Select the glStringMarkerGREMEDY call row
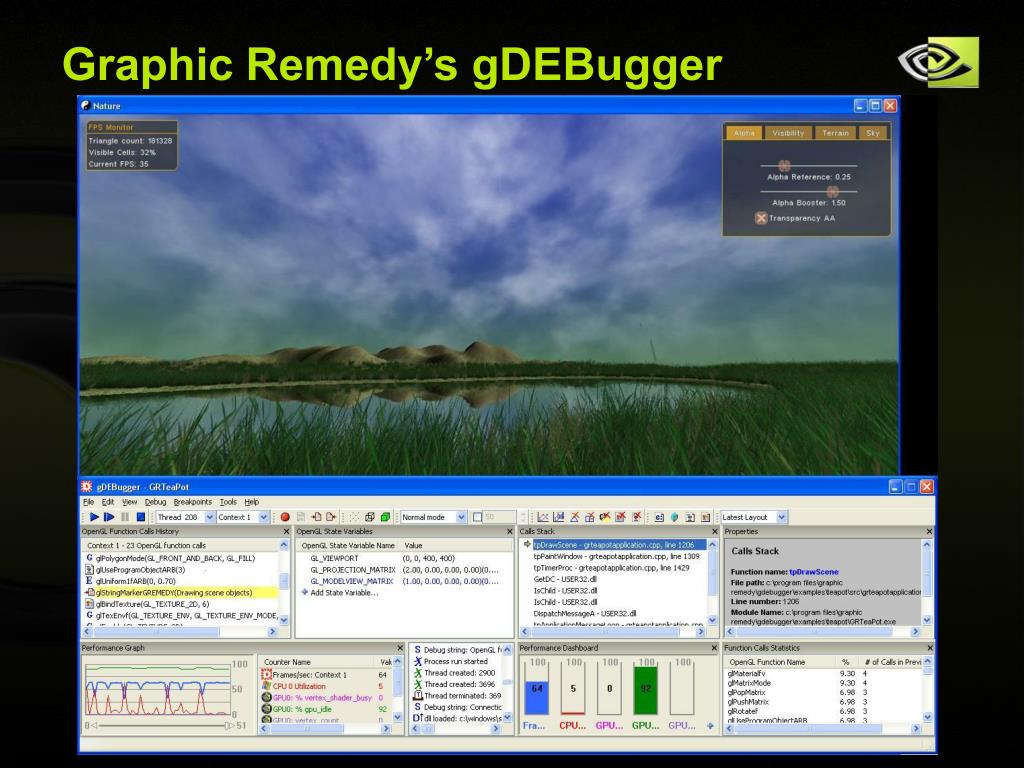 click(x=182, y=593)
